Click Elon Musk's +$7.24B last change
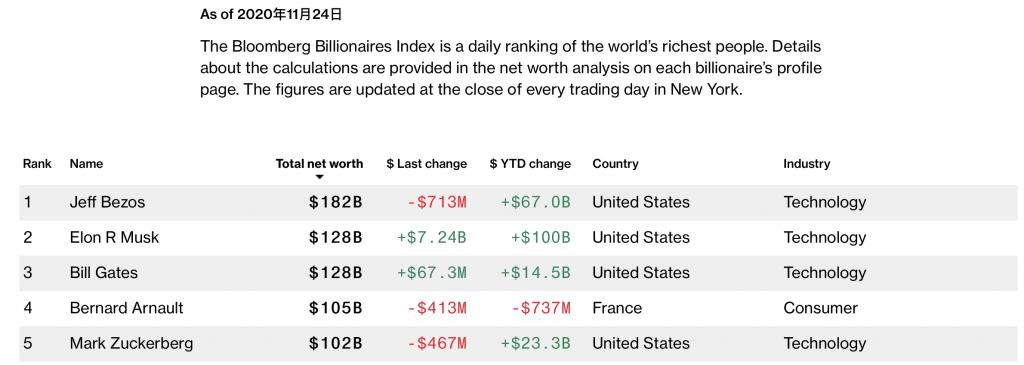1024x365 pixels. 432,238
